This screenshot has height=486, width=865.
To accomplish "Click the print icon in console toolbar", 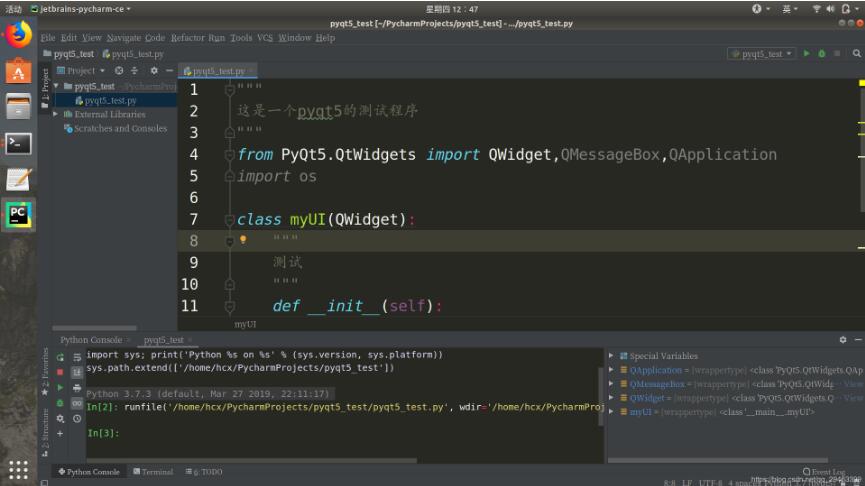I will click(x=77, y=387).
